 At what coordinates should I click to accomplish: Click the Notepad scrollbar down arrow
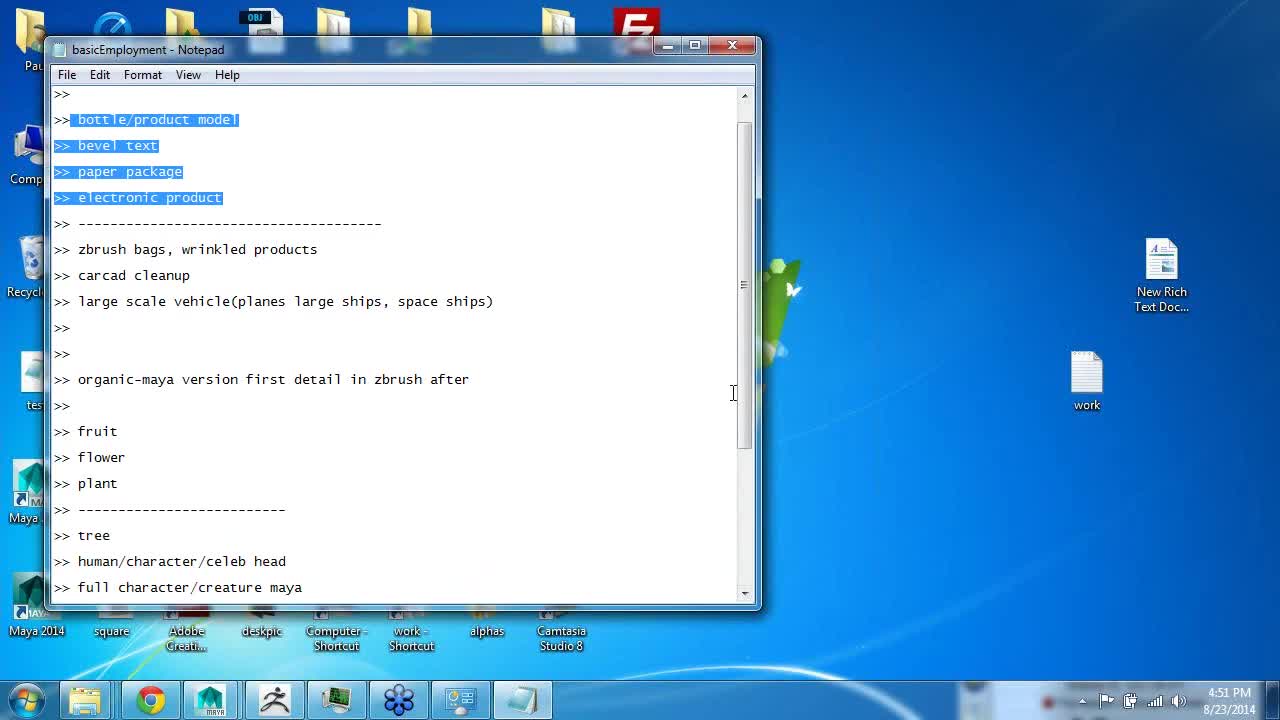coord(744,593)
